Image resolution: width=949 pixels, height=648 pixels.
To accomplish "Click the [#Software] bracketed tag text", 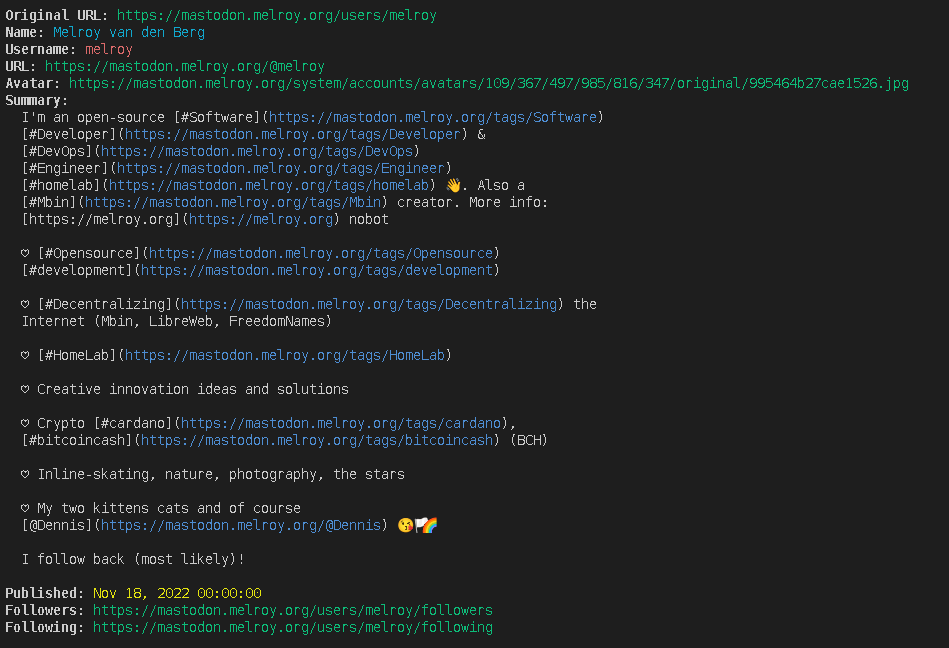I will coord(217,117).
